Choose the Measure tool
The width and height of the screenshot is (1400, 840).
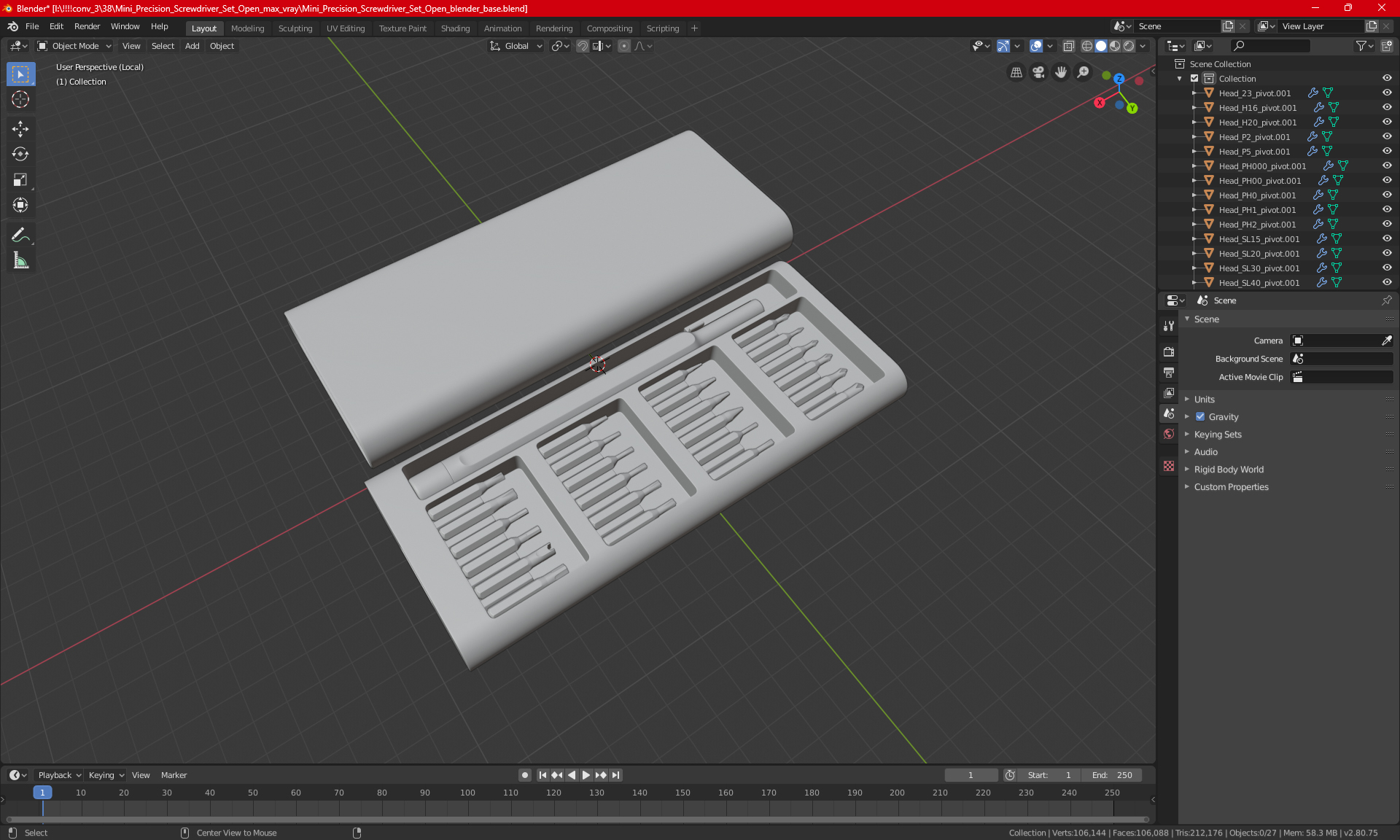coord(20,261)
